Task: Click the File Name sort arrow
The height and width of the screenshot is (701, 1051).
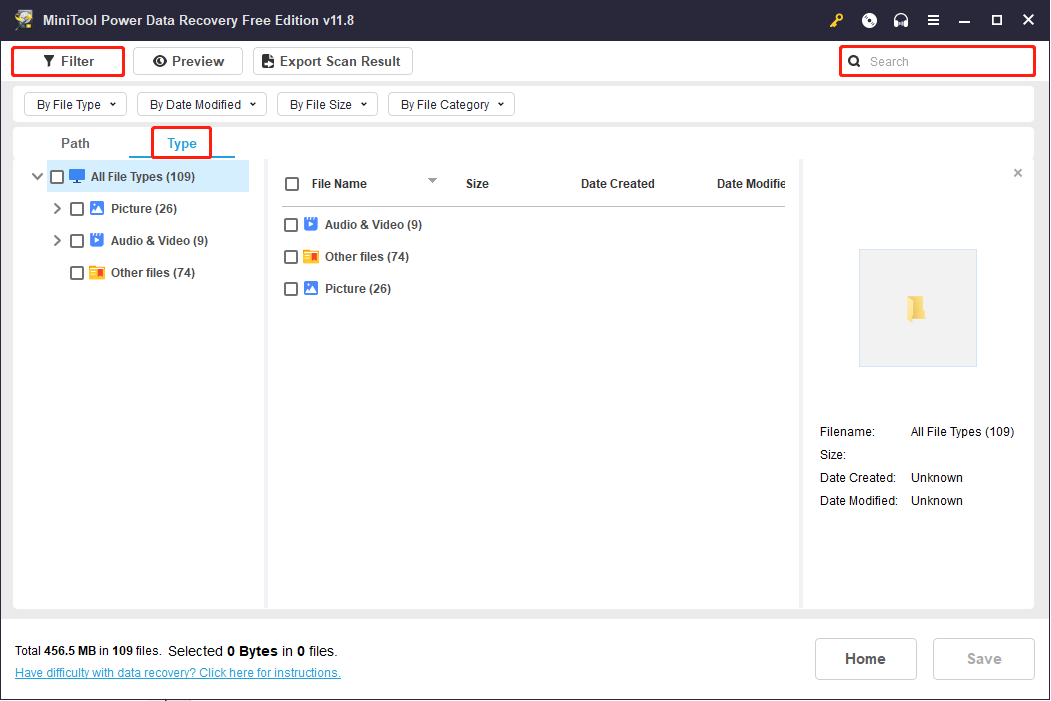Action: (432, 180)
